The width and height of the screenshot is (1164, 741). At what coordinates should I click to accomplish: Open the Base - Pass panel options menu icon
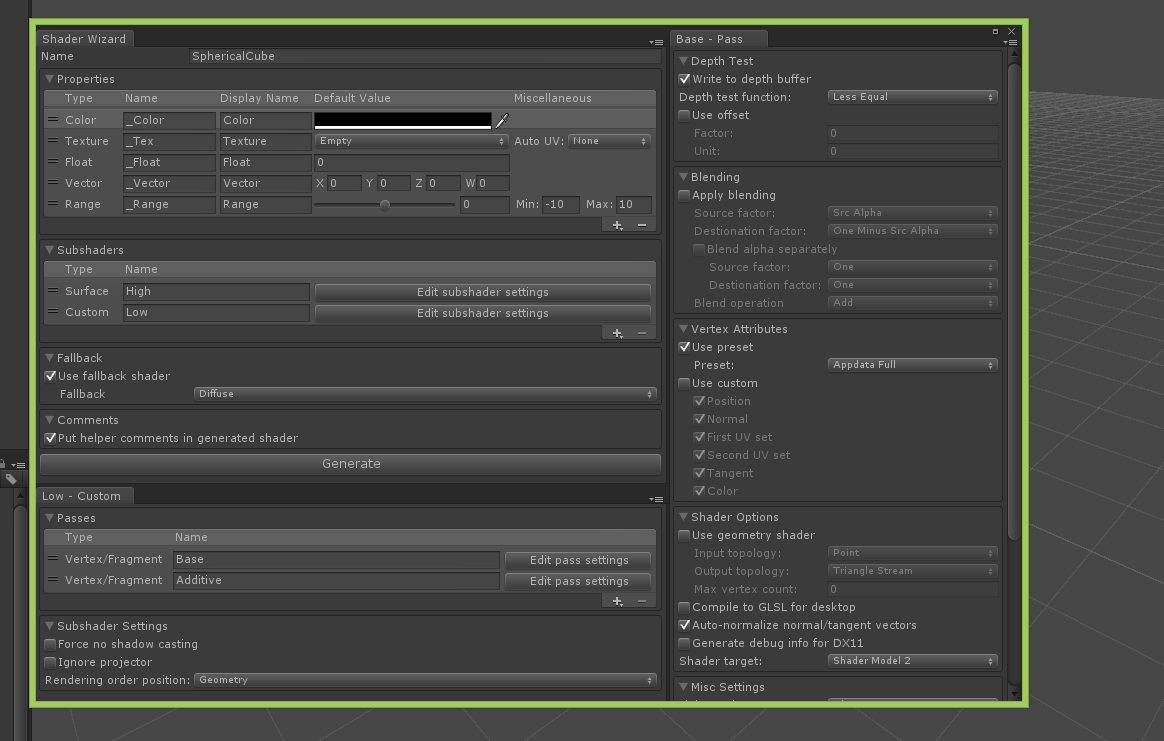(1010, 42)
